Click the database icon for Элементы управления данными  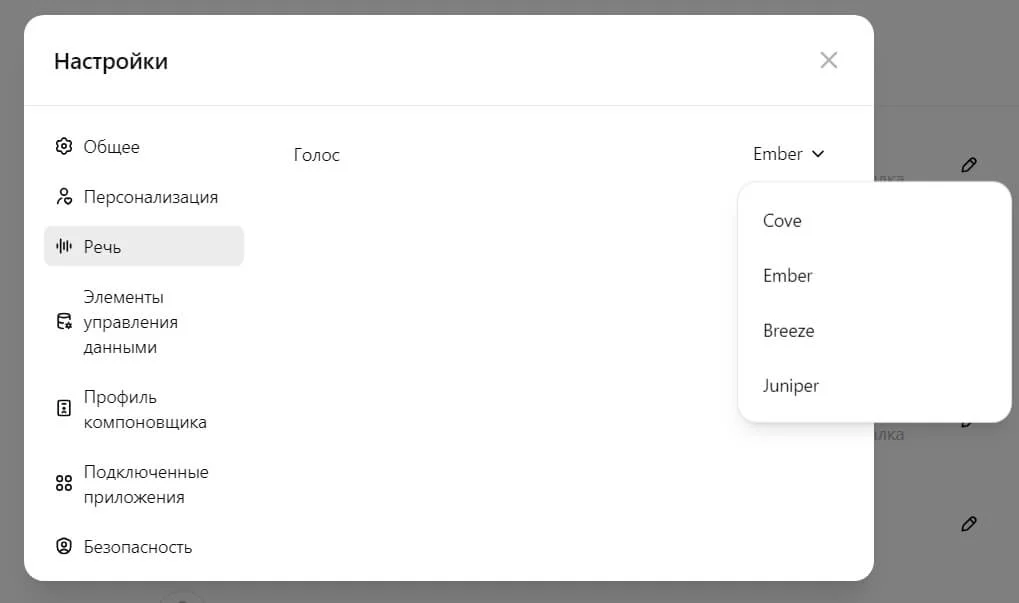point(64,322)
